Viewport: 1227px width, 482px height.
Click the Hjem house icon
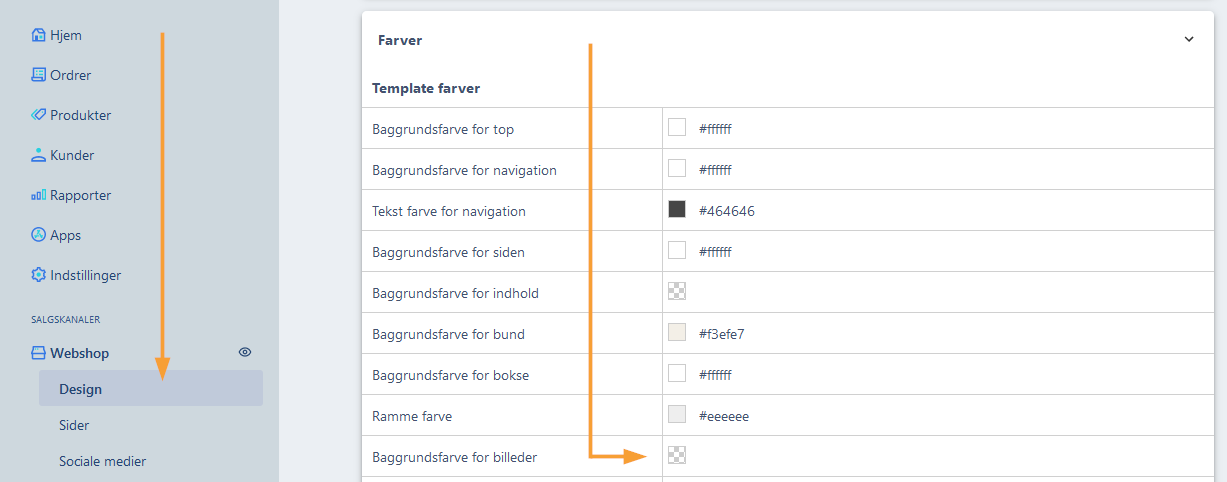click(x=39, y=35)
